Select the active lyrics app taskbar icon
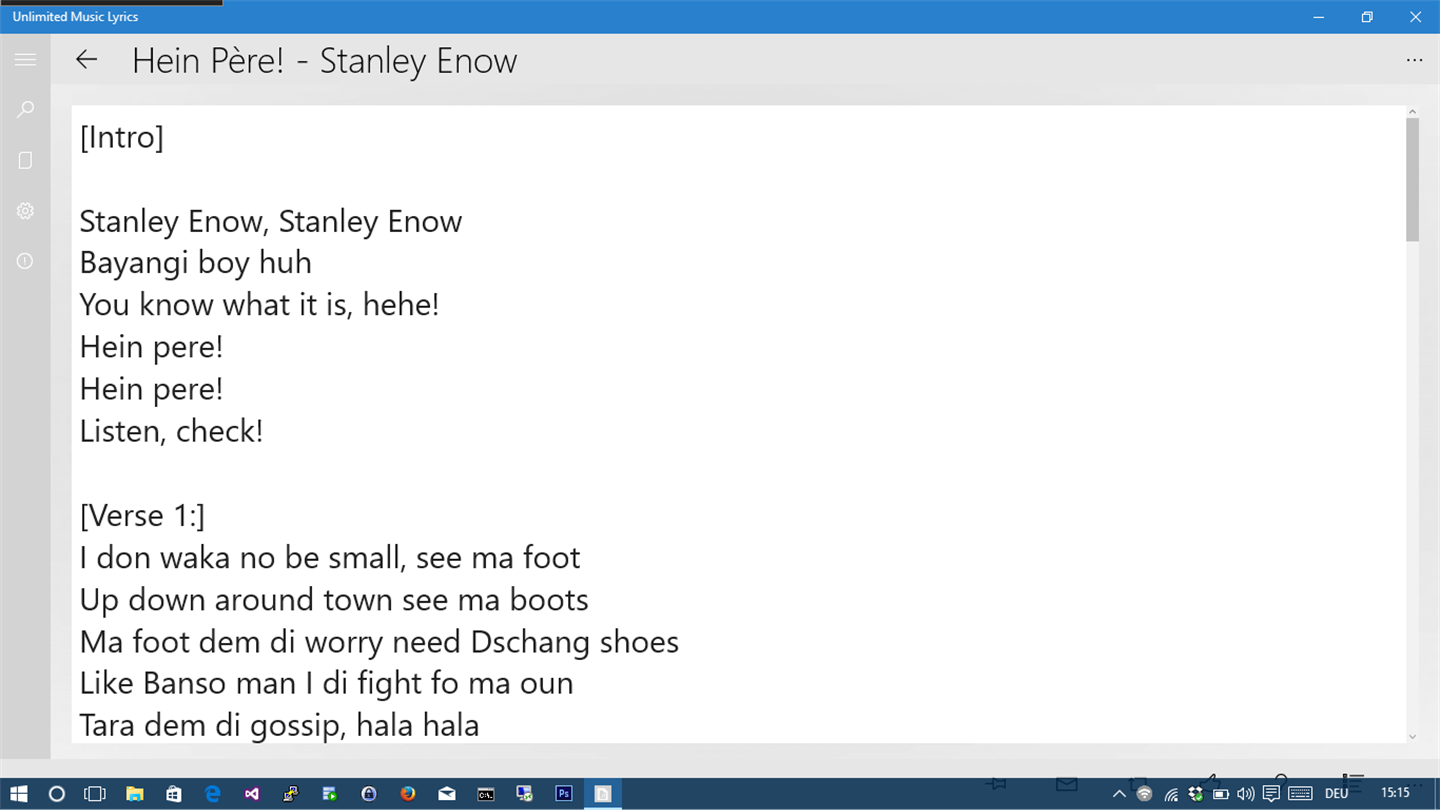The image size is (1440, 810). (603, 794)
